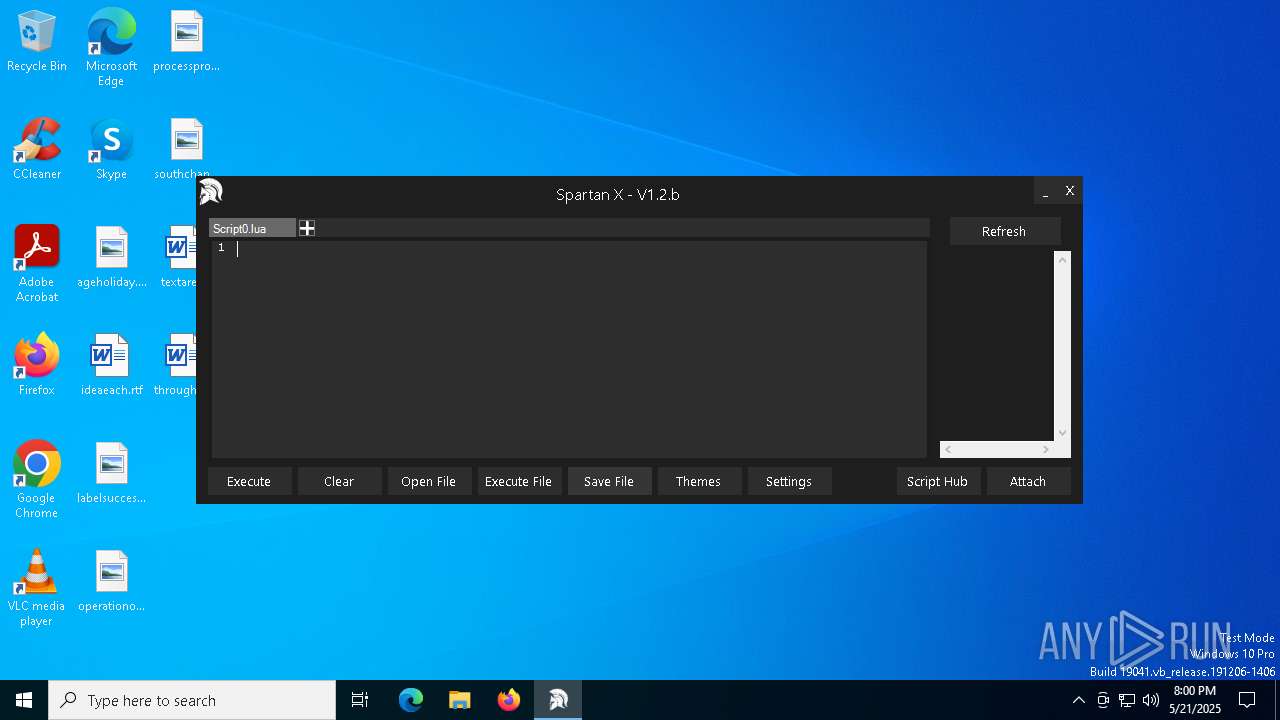The image size is (1280, 720).
Task: Click the Save File button
Action: pos(609,481)
